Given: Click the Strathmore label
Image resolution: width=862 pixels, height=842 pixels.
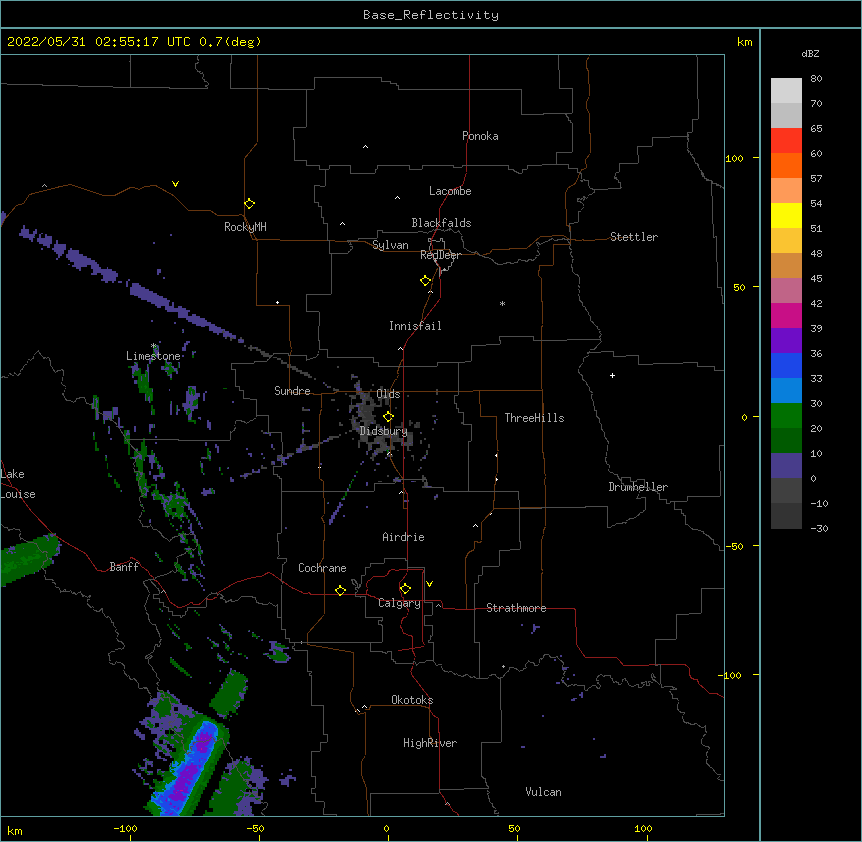Looking at the screenshot, I should [x=516, y=608].
